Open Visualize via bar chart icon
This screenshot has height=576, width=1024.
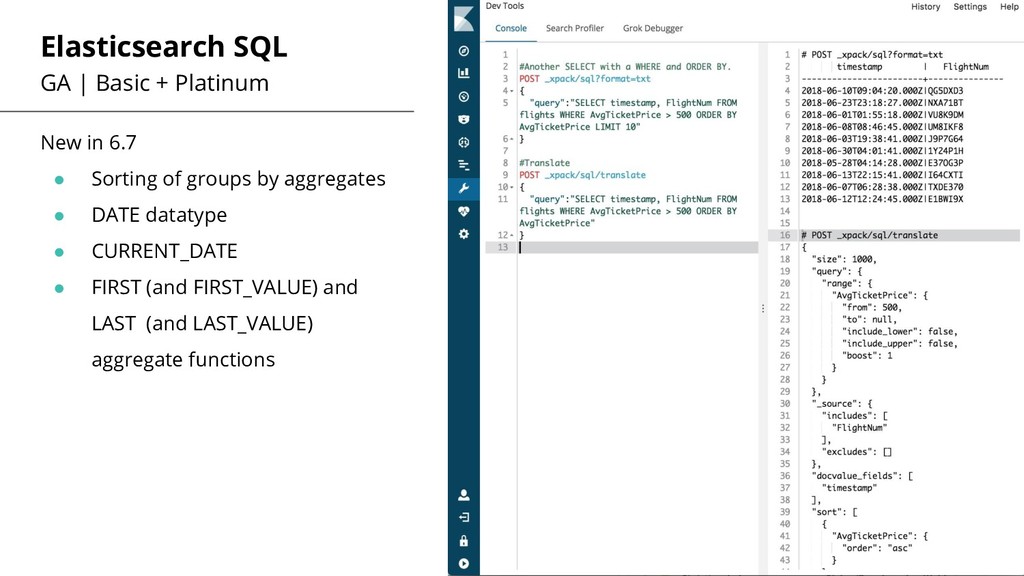click(464, 73)
